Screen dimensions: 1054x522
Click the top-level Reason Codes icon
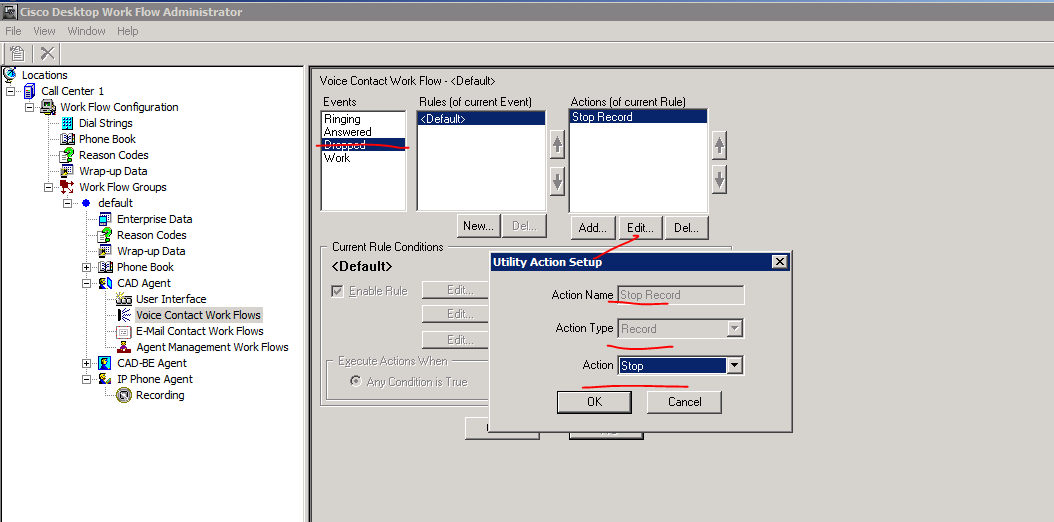[67, 155]
